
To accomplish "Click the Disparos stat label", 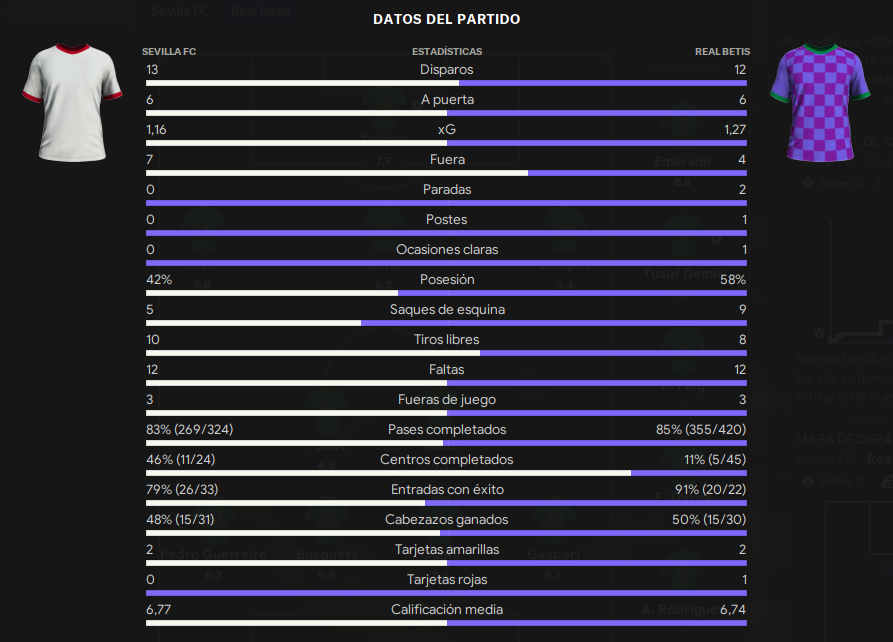I will (446, 69).
